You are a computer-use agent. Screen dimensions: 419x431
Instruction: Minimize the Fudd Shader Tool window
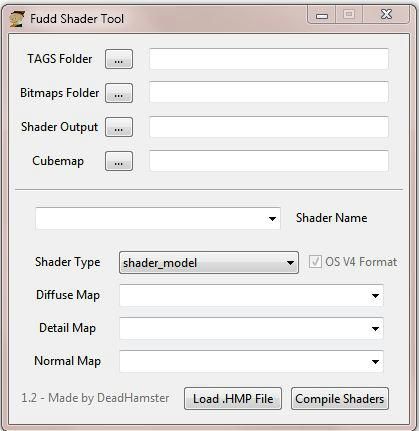(322, 15)
